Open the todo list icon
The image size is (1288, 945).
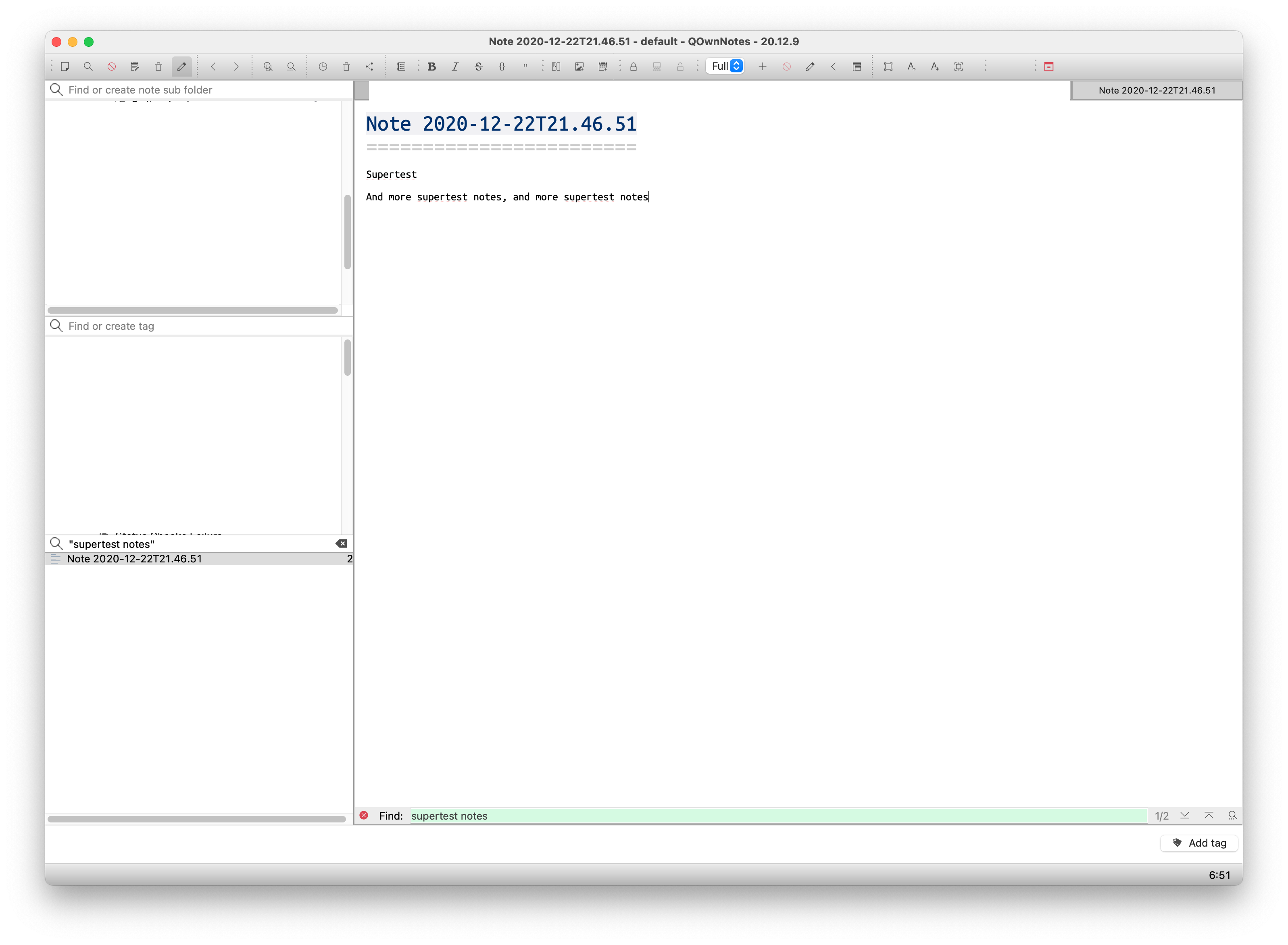[x=401, y=67]
